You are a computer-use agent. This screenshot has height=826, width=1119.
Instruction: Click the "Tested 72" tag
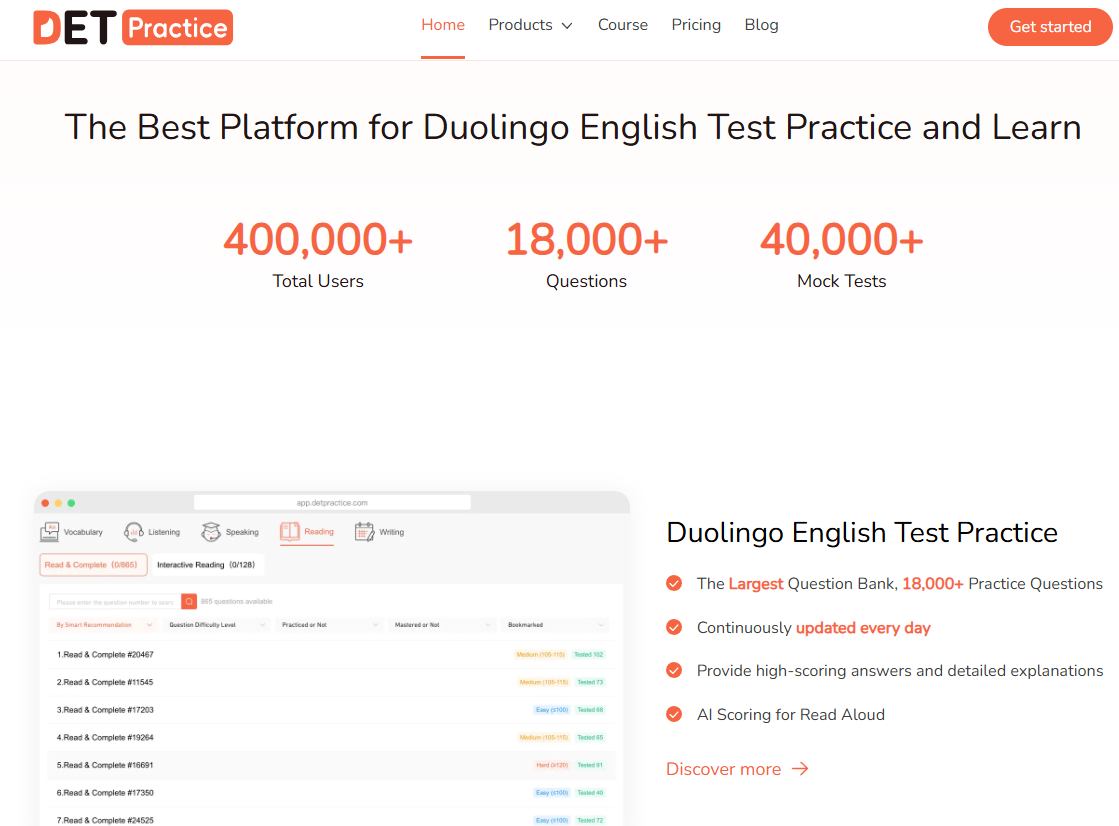(590, 820)
